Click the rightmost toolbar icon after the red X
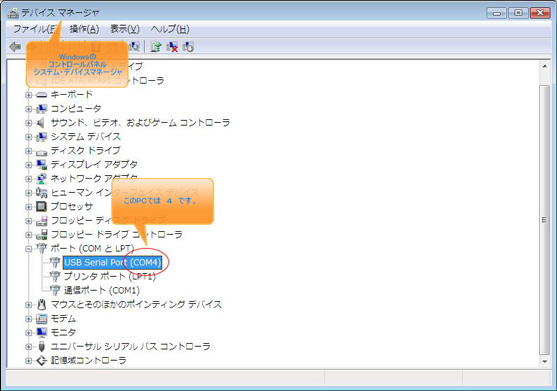This screenshot has height=391, width=557. (x=188, y=47)
